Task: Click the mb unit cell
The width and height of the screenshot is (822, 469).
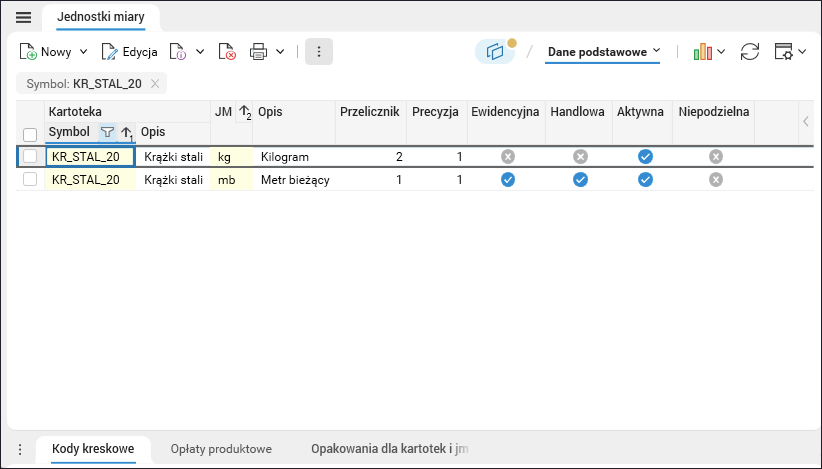Action: click(231, 180)
